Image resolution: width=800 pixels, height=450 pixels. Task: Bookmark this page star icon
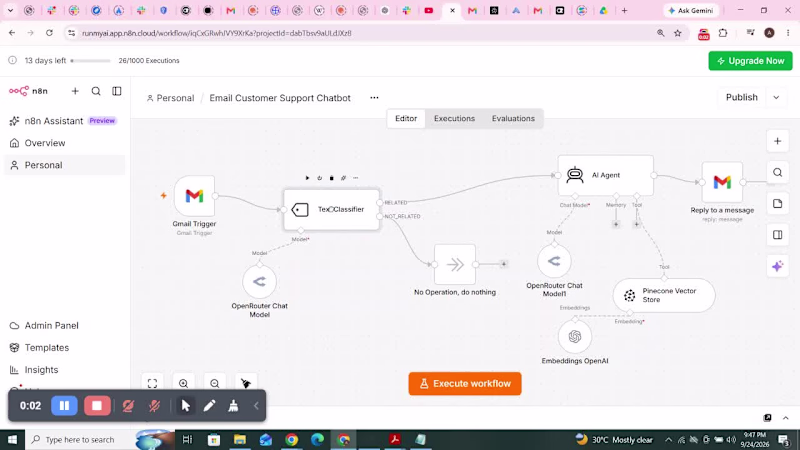pyautogui.click(x=678, y=33)
